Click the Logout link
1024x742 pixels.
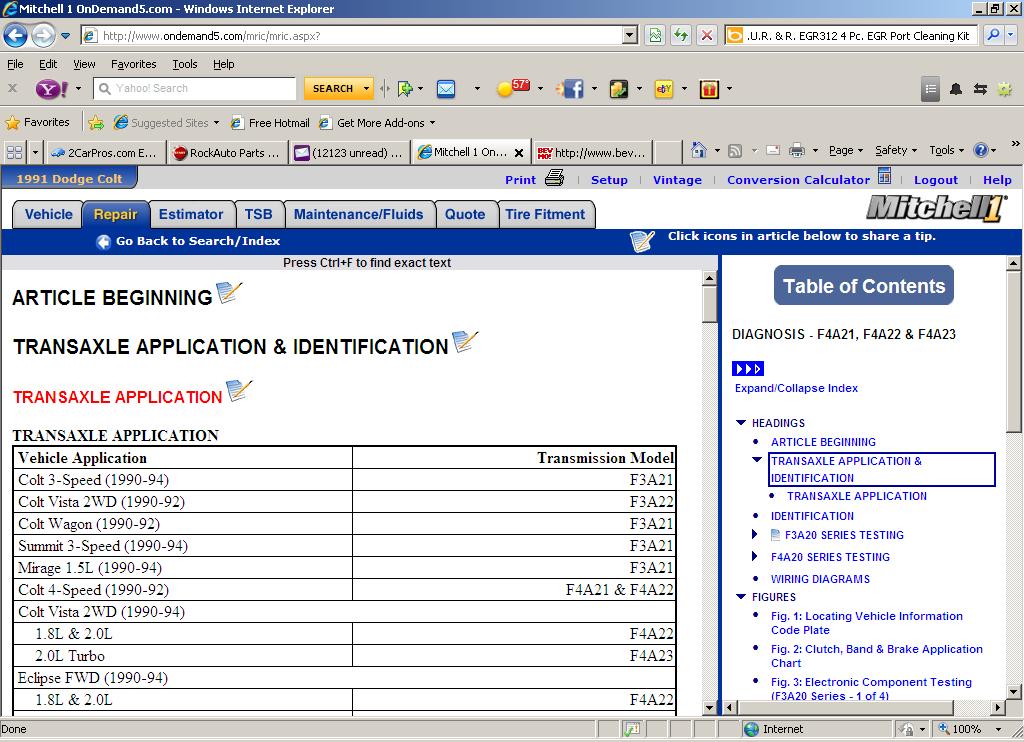click(x=935, y=180)
